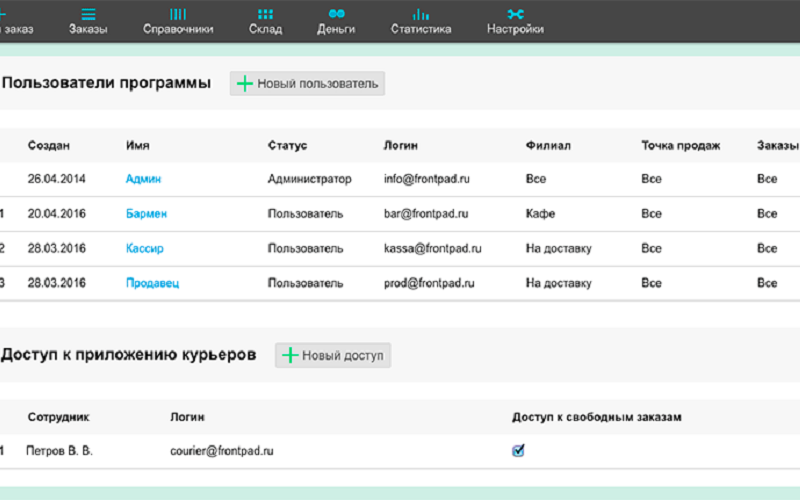
Task: Open the Заказы menu label
Action: (88, 29)
